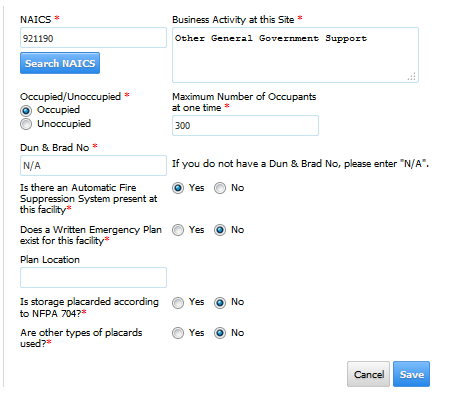Select the Unoccupied radio button
Image resolution: width=473 pixels, height=394 pixels.
pyautogui.click(x=26, y=124)
